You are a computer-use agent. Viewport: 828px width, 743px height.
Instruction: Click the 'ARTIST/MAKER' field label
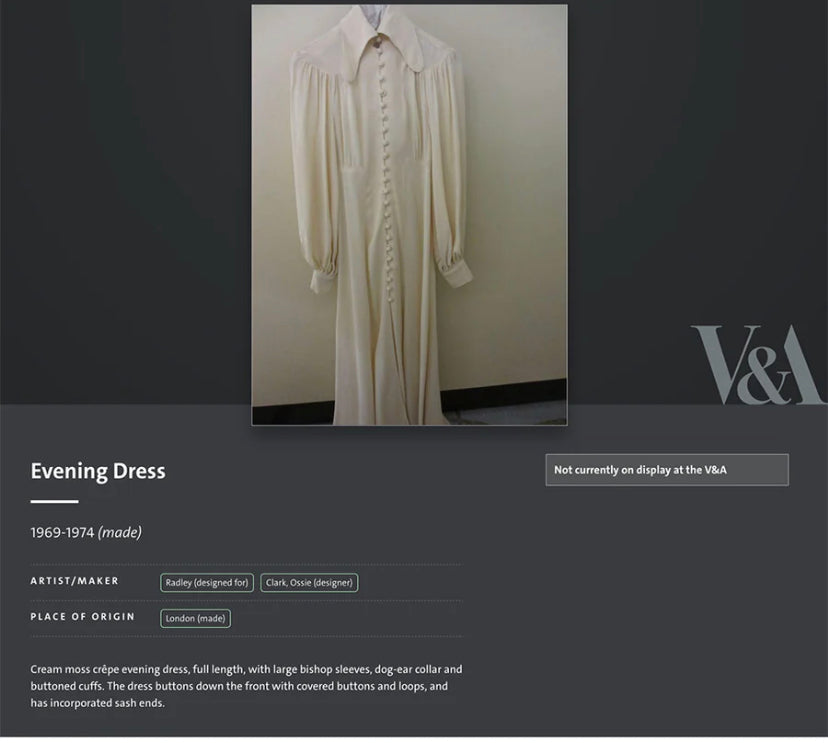point(74,581)
